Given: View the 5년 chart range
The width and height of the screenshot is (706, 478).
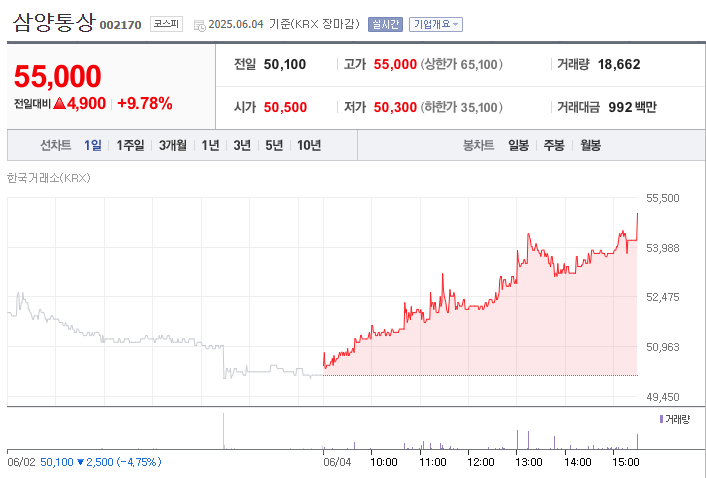Looking at the screenshot, I should pos(274,146).
